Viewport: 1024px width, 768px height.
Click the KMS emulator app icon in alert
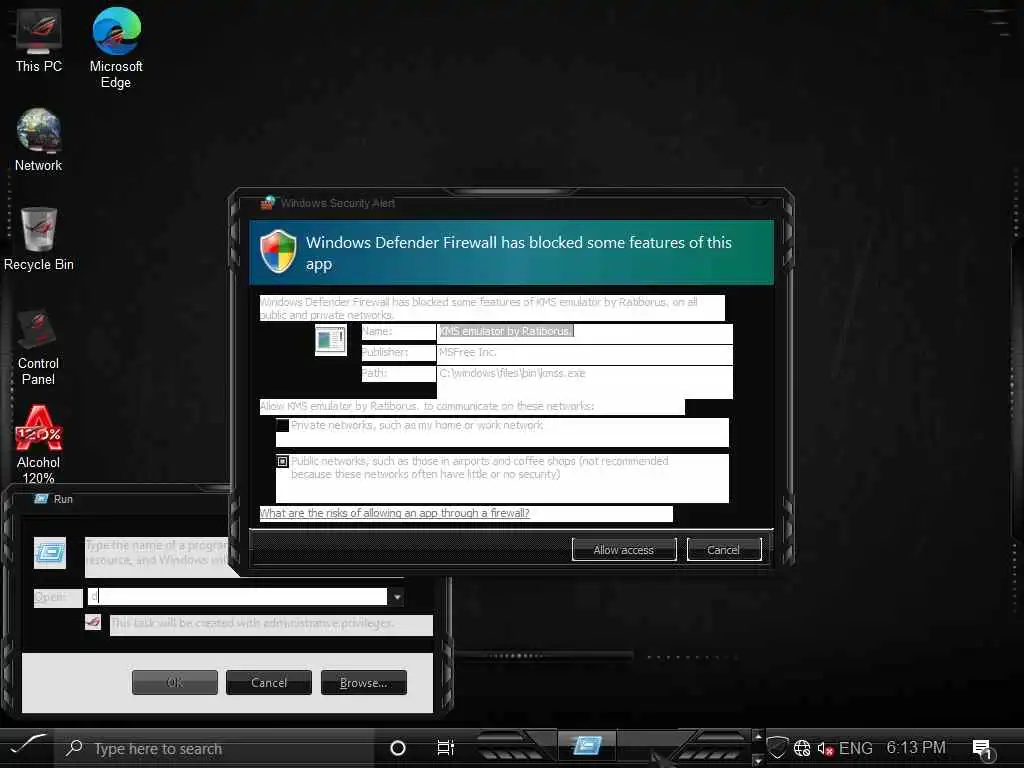pyautogui.click(x=330, y=340)
